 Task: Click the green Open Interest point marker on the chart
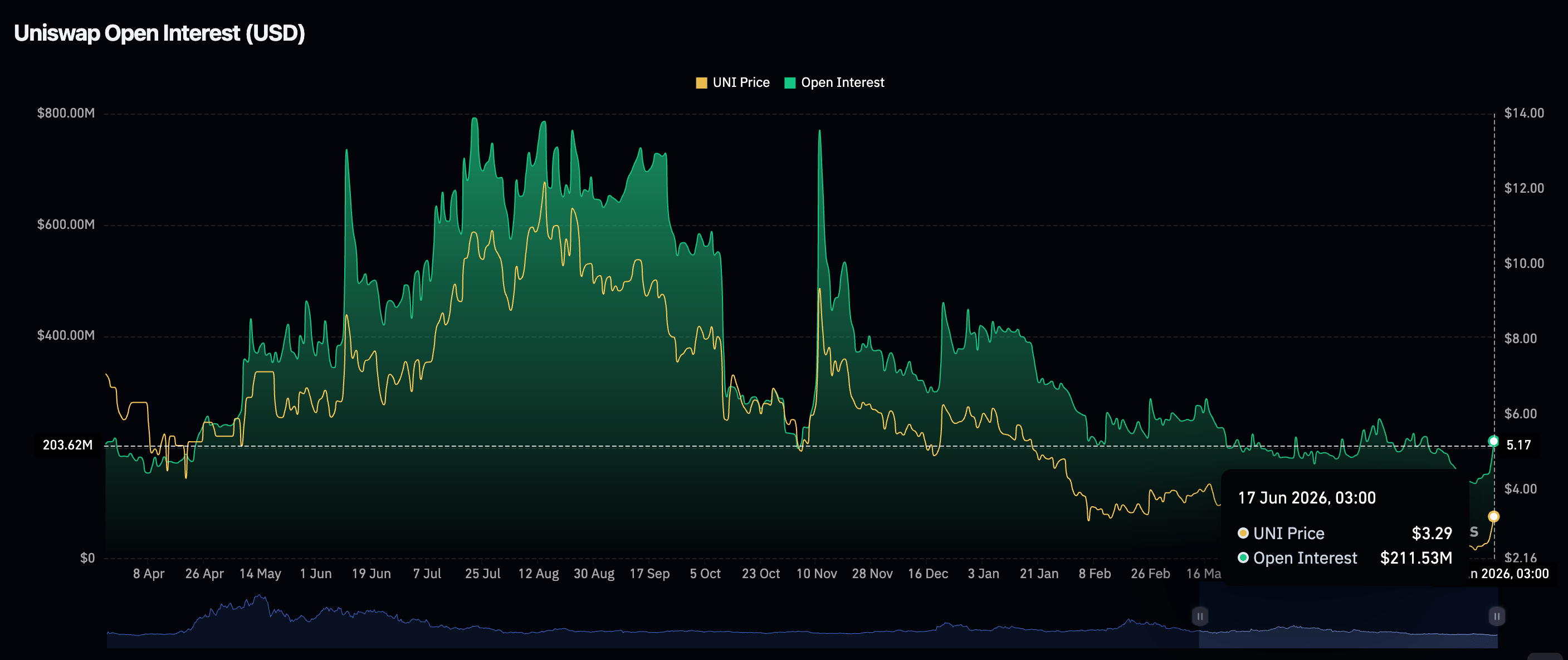1493,442
